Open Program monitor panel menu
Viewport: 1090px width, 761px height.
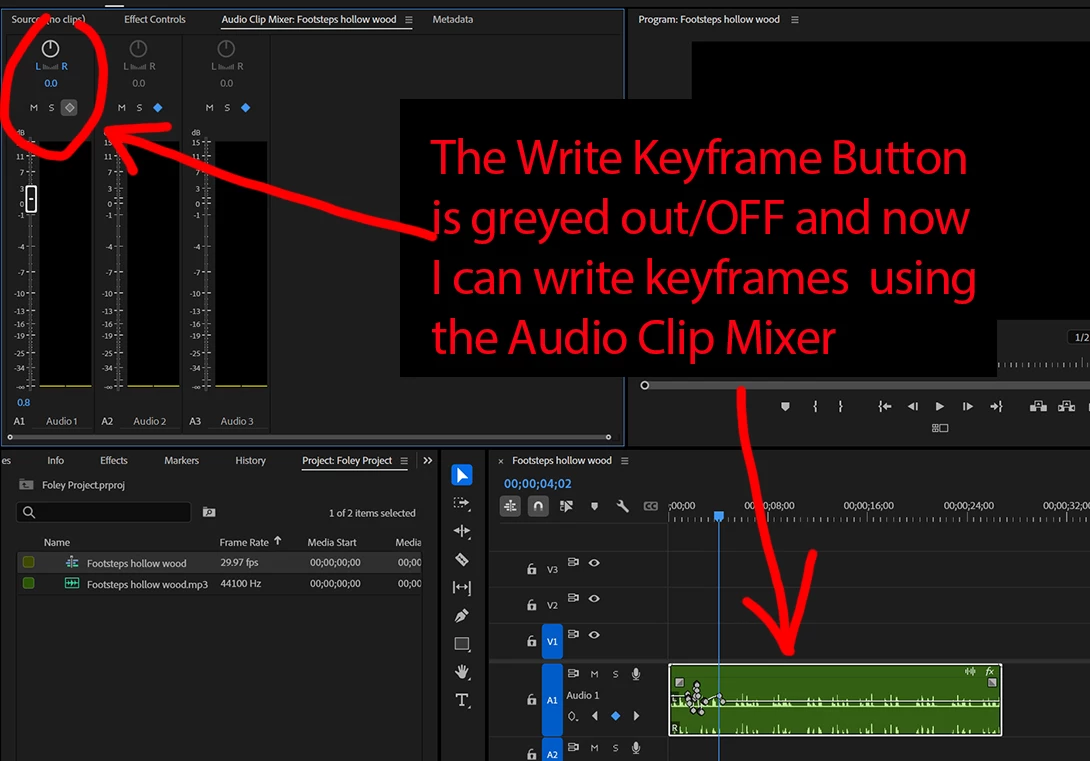click(795, 20)
